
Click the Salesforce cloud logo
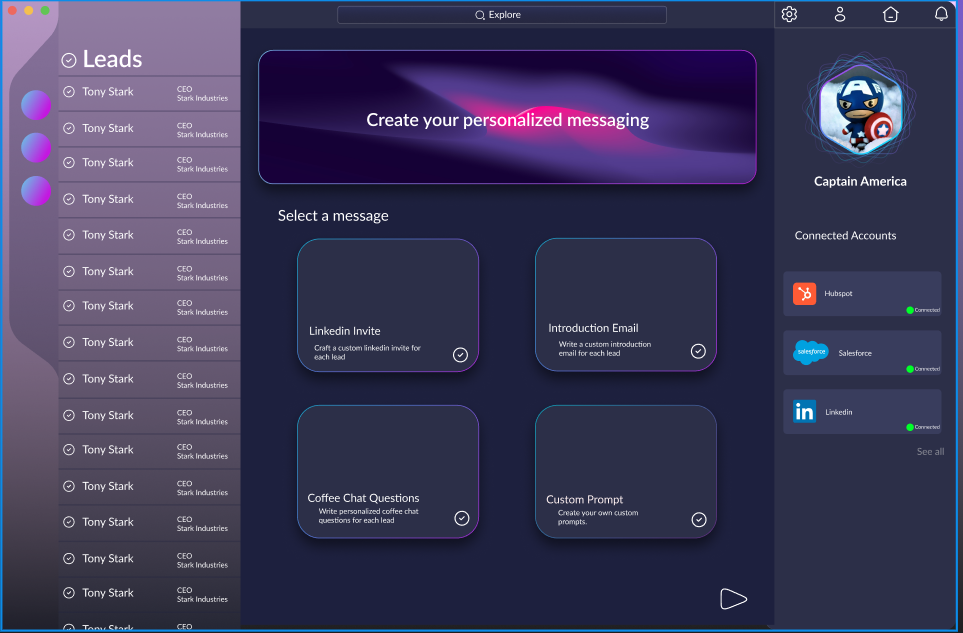coord(811,352)
